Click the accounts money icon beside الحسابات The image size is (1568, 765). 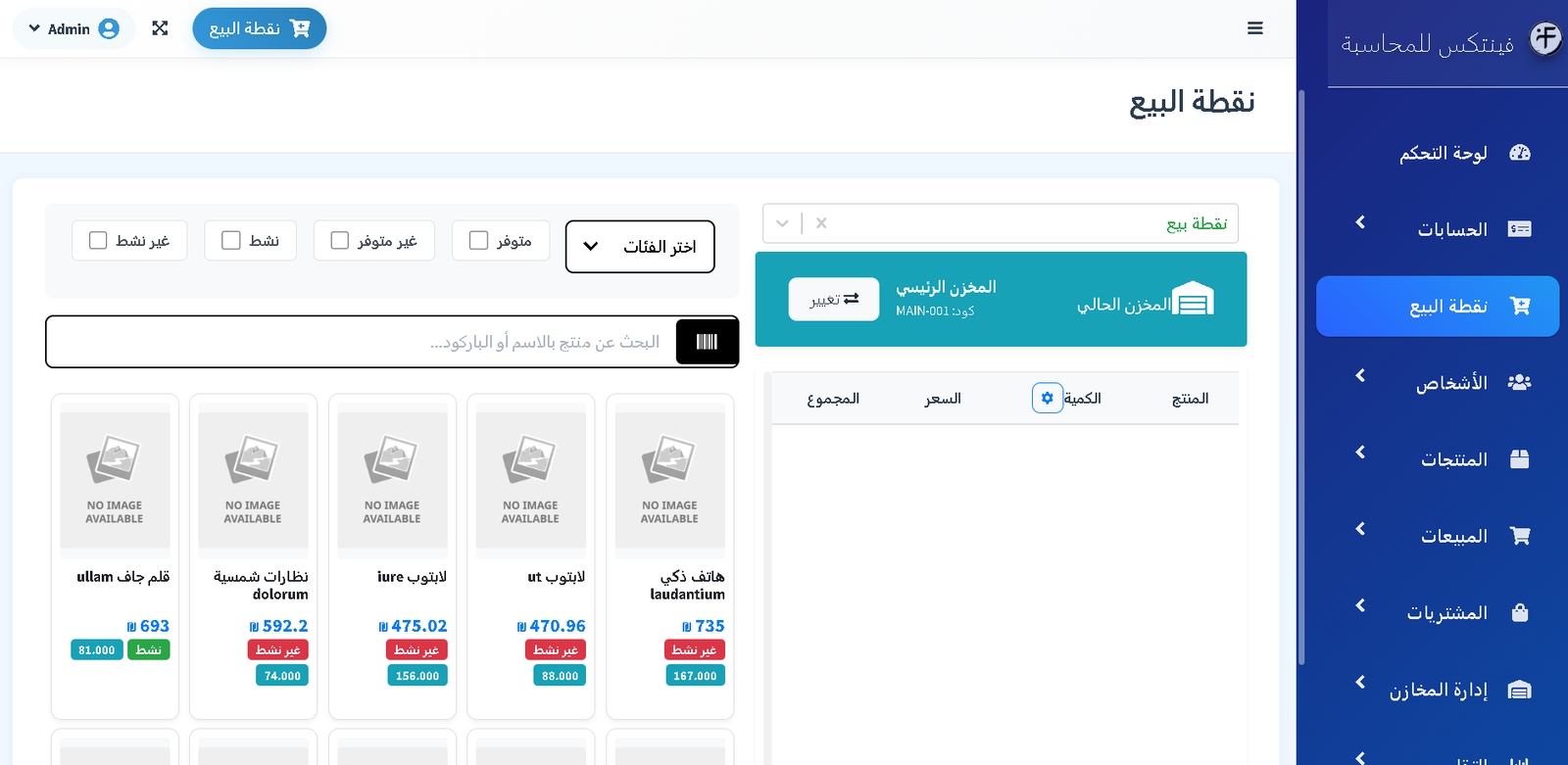tap(1520, 229)
